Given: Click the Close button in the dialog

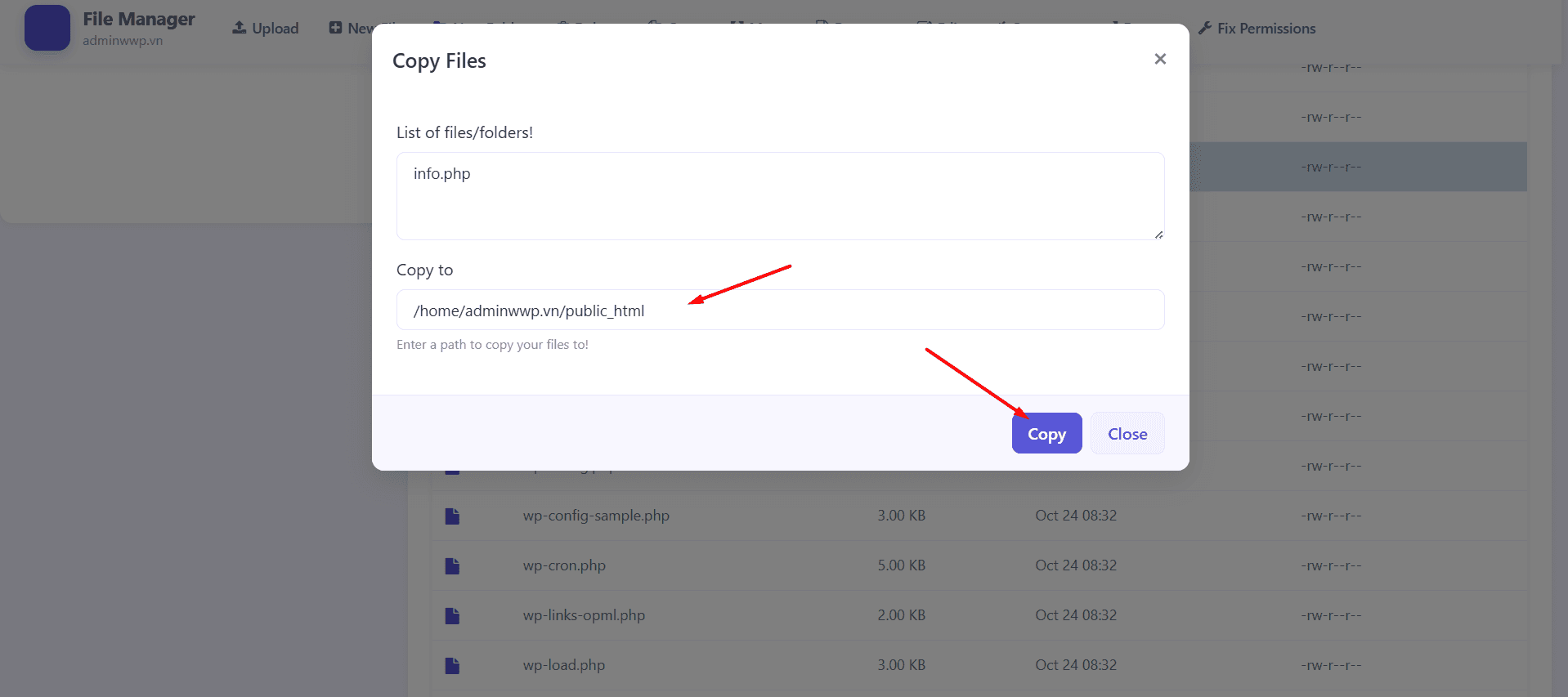Looking at the screenshot, I should coord(1127,433).
